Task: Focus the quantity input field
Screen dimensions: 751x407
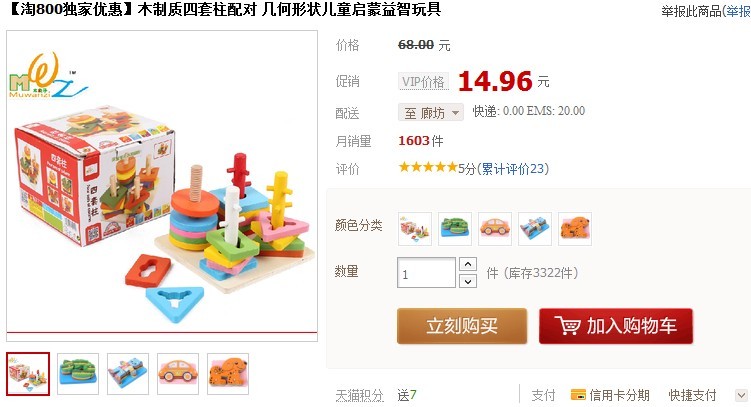Action: pyautogui.click(x=426, y=273)
